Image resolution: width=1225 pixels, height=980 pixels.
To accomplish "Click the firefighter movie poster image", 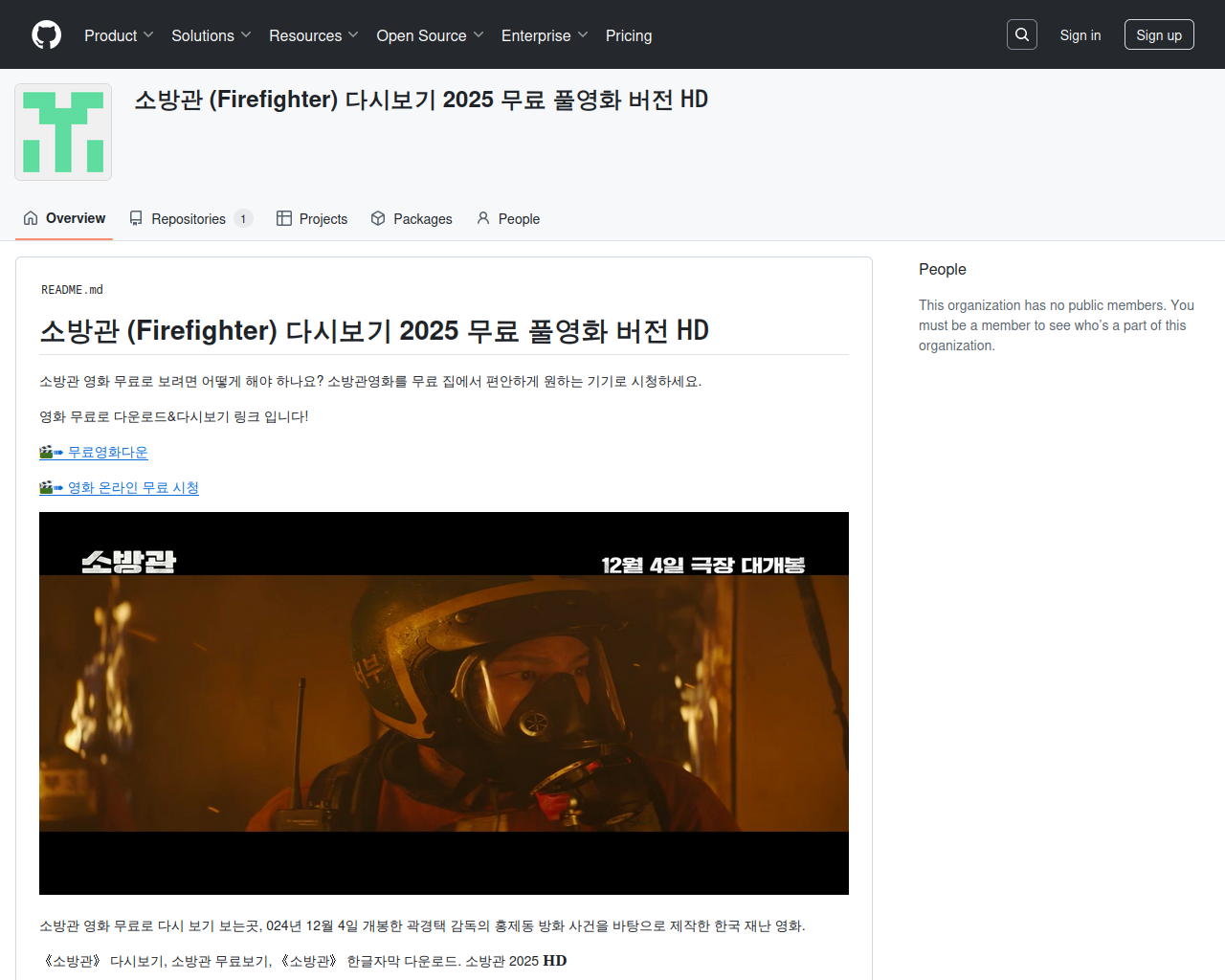I will (x=444, y=703).
